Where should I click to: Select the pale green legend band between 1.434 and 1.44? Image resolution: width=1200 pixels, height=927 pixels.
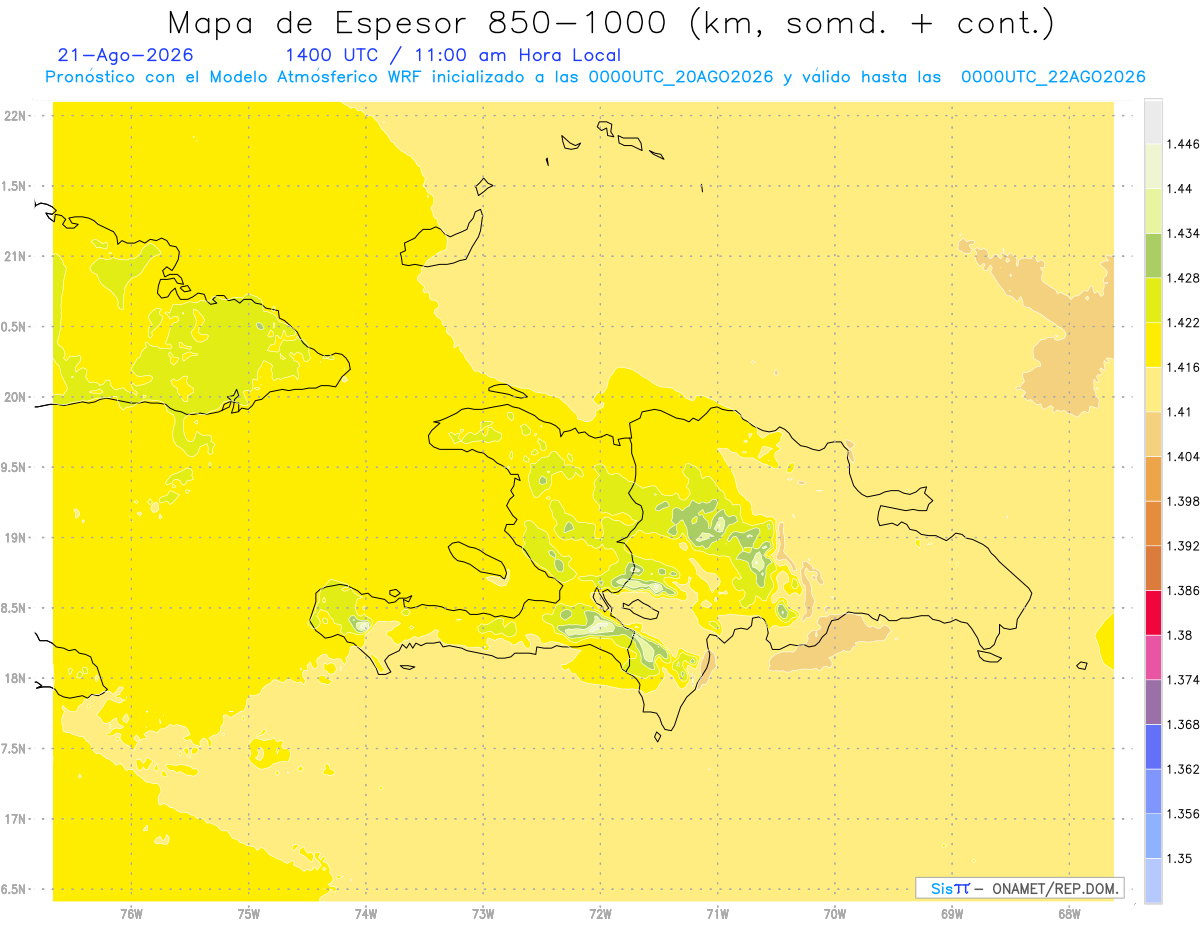click(x=1153, y=211)
